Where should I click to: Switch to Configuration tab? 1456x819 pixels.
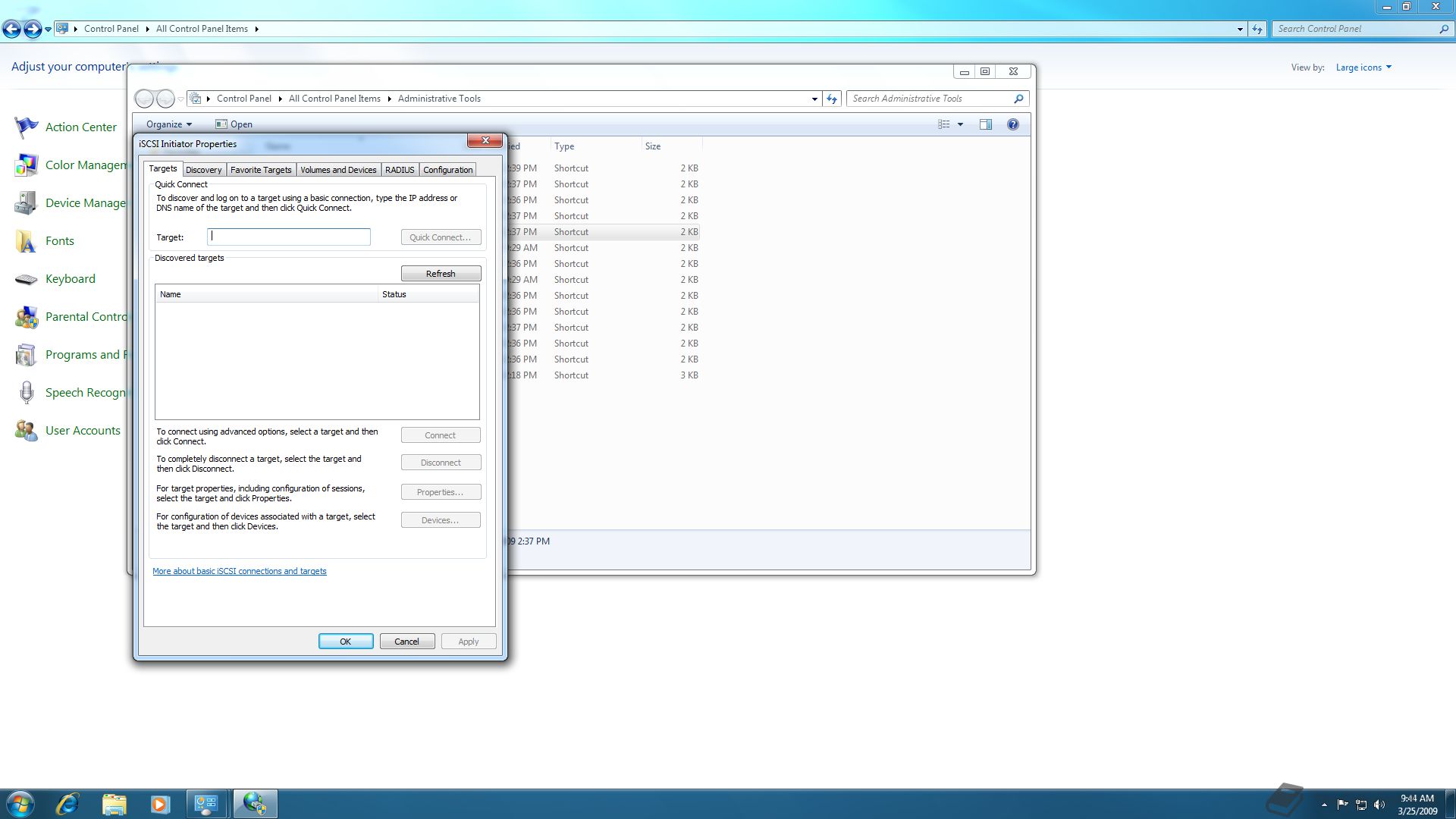[x=447, y=170]
